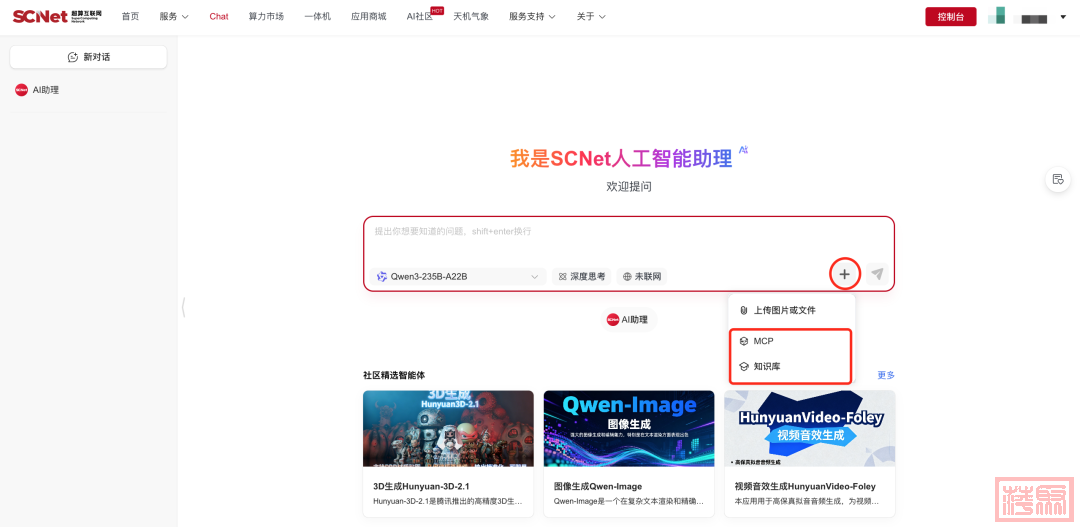Select MCP from the popup menu
This screenshot has height=527, width=1080.
(x=763, y=342)
